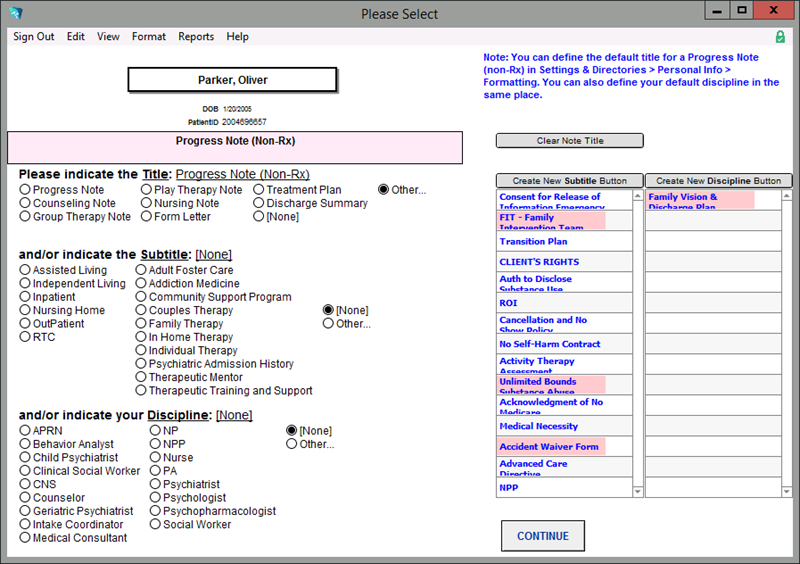This screenshot has height=564, width=800.
Task: Choose Family Therapy as the subtitle
Action: (x=141, y=324)
